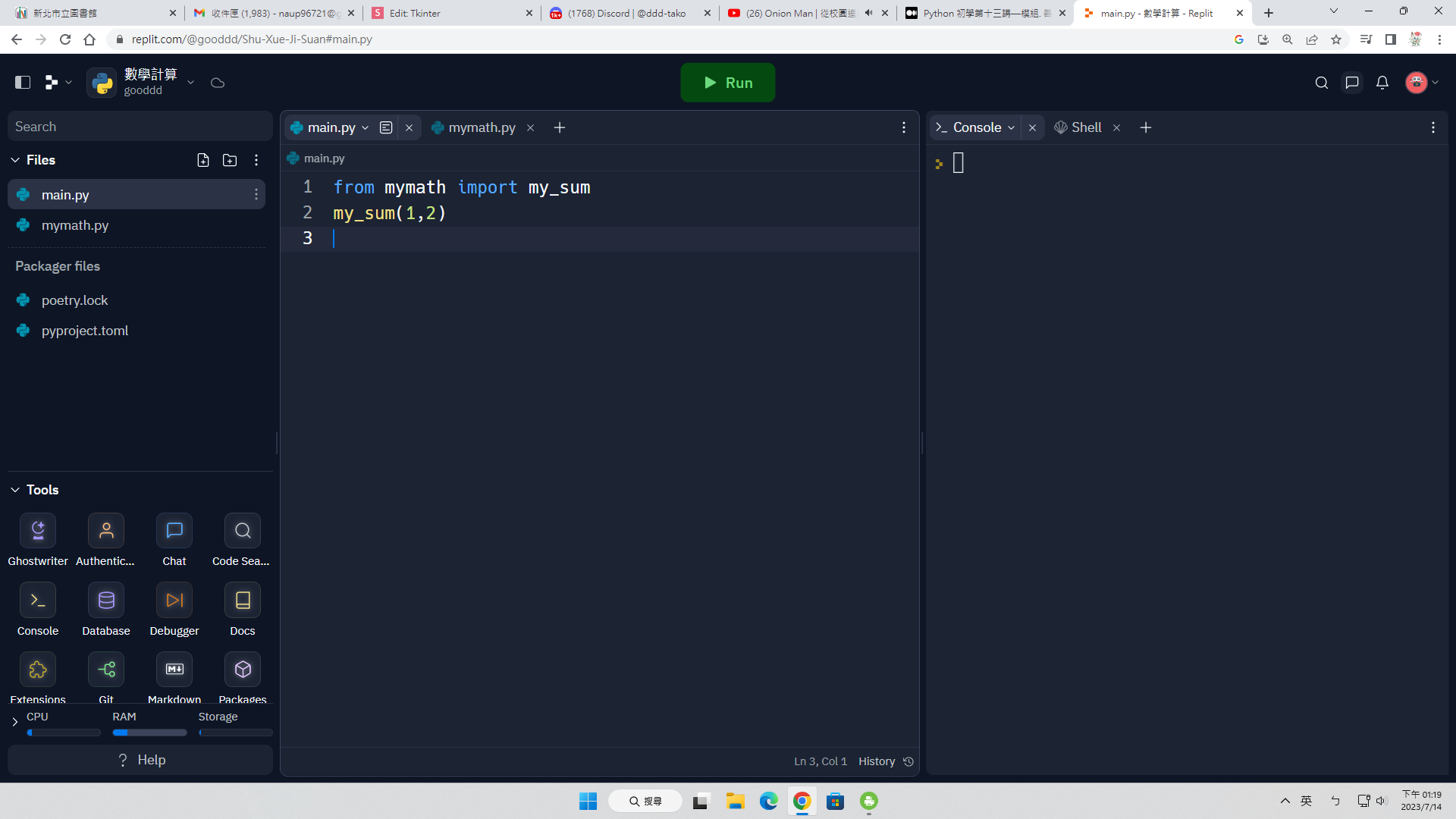Open the notifications bell

click(x=1382, y=83)
